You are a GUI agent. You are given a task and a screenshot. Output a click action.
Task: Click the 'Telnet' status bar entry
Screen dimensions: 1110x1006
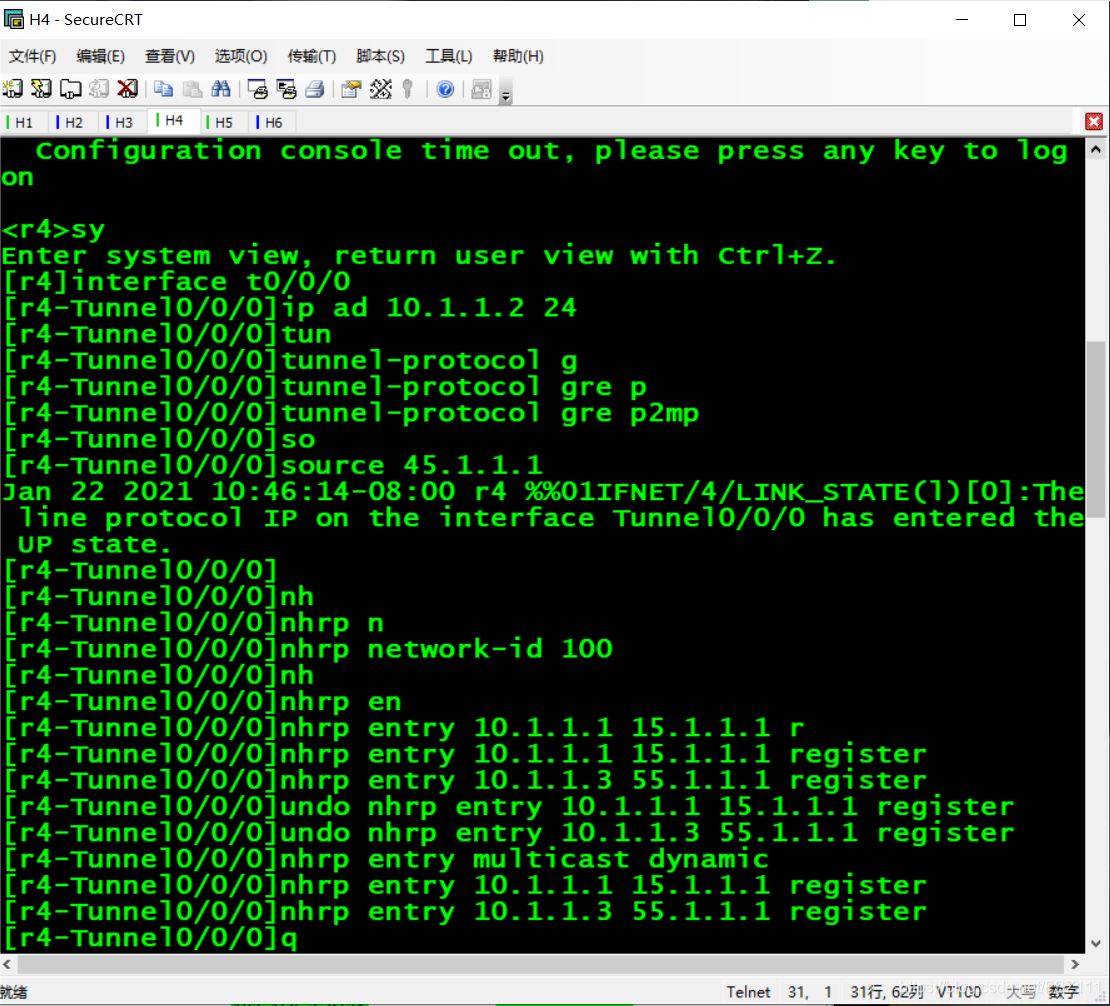click(748, 992)
